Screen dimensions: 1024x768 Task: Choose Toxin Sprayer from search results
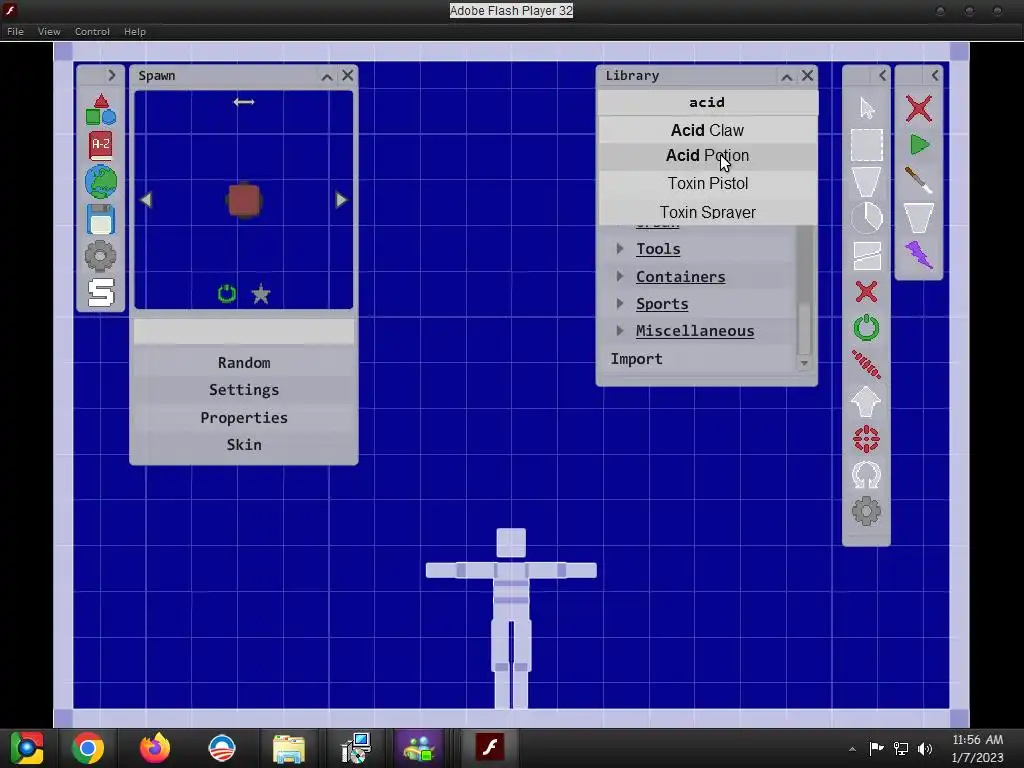707,212
